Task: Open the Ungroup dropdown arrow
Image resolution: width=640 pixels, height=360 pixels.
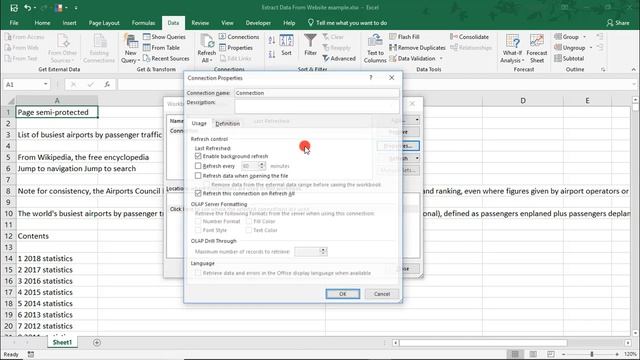Action: point(591,48)
